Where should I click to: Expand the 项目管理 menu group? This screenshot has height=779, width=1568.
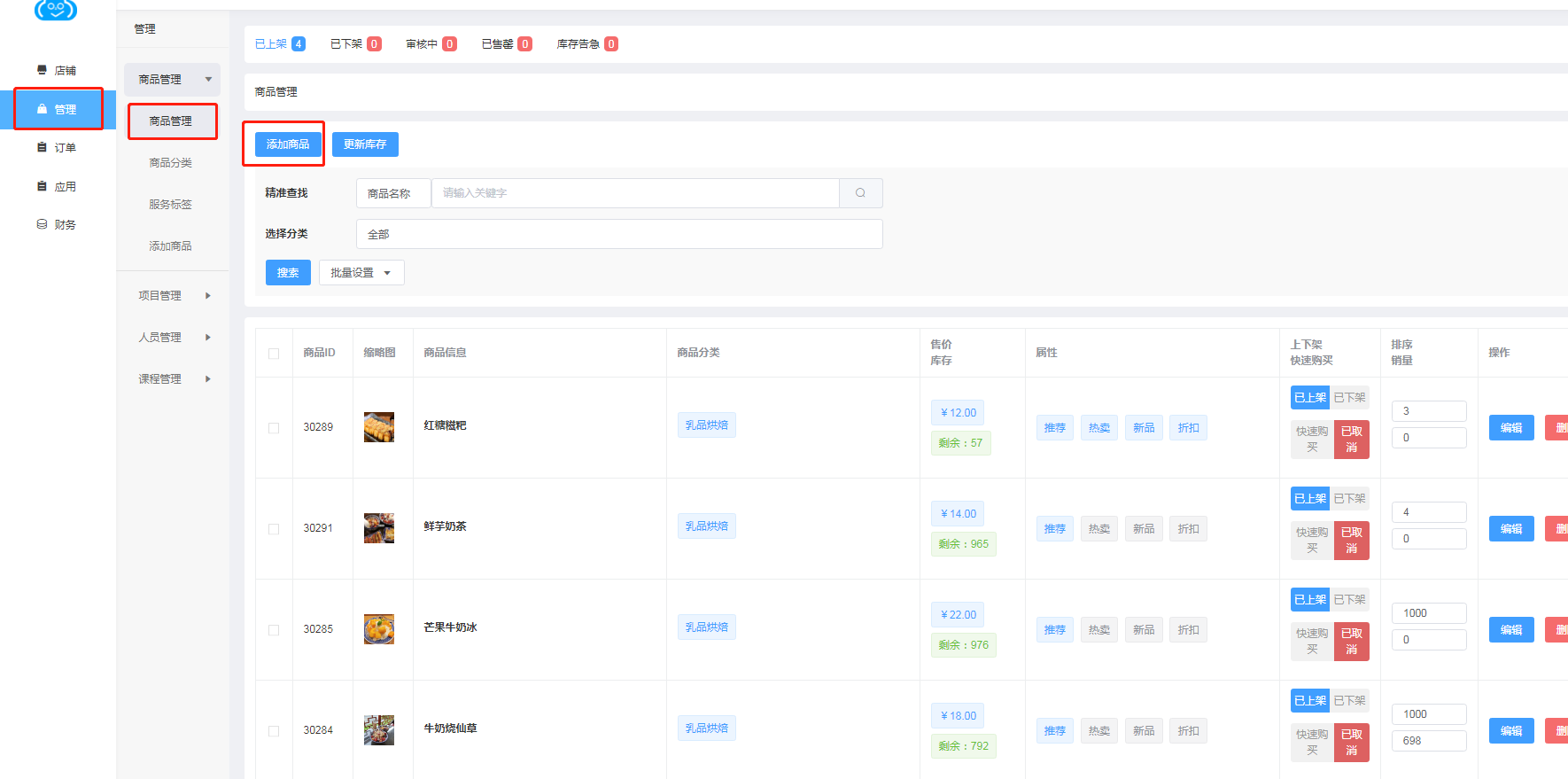172,296
